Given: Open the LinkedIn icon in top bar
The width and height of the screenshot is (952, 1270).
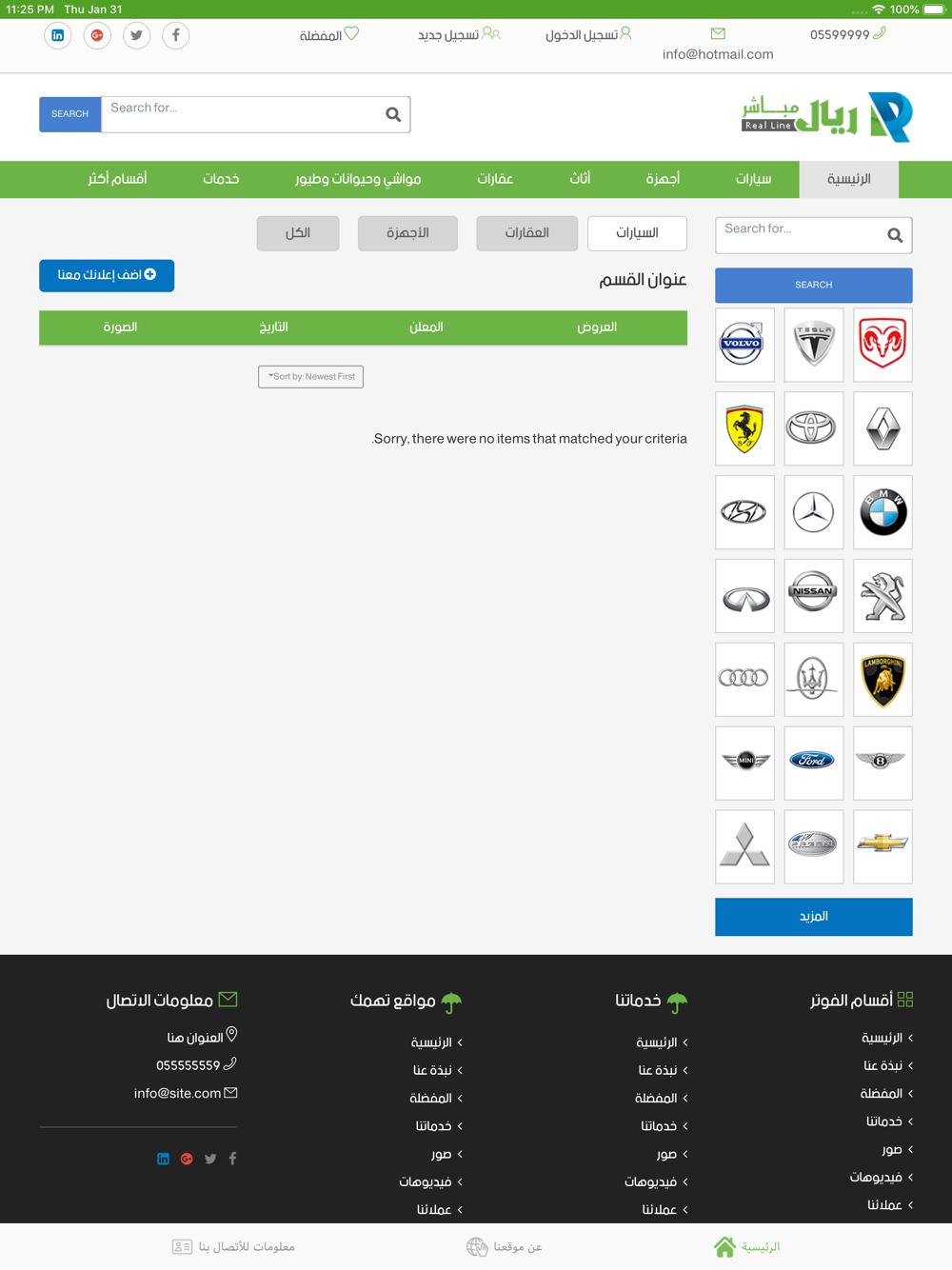Looking at the screenshot, I should coord(58,36).
